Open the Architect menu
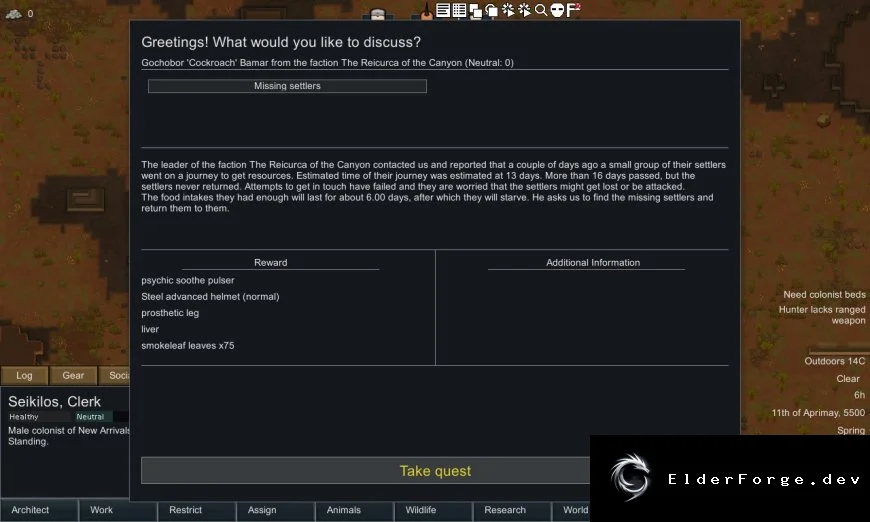The height and width of the screenshot is (522, 870). click(39, 510)
